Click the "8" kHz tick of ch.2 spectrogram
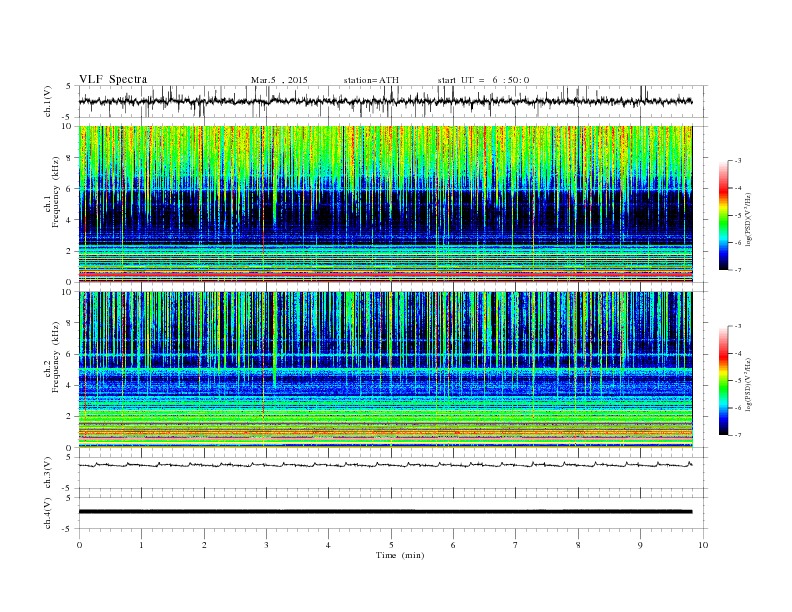The width and height of the screenshot is (792, 612). pyautogui.click(x=69, y=323)
